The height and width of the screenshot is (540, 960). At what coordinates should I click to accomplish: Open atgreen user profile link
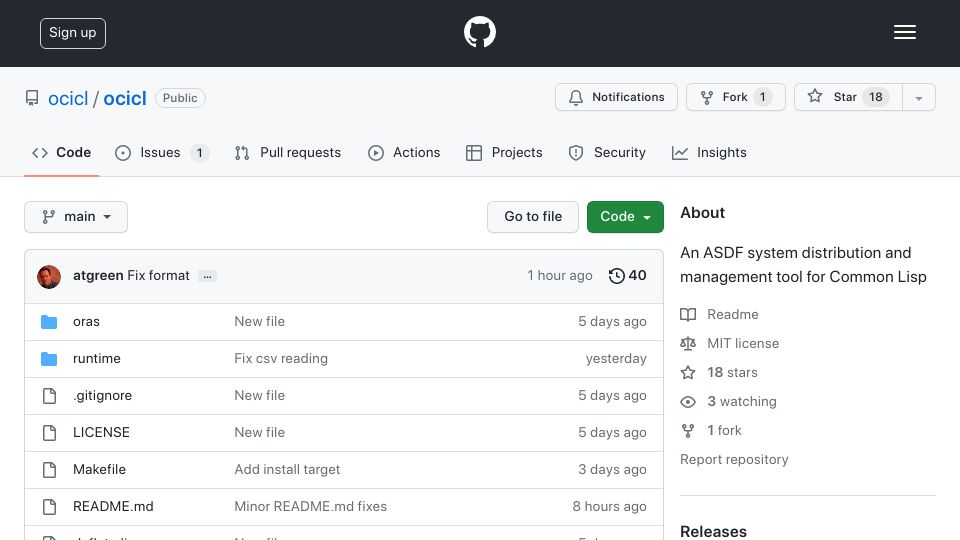click(98, 276)
